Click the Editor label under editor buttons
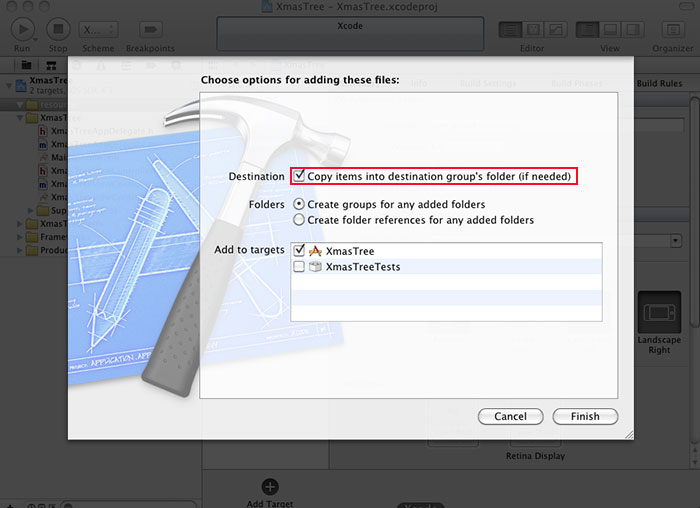This screenshot has height=508, width=700. click(532, 48)
